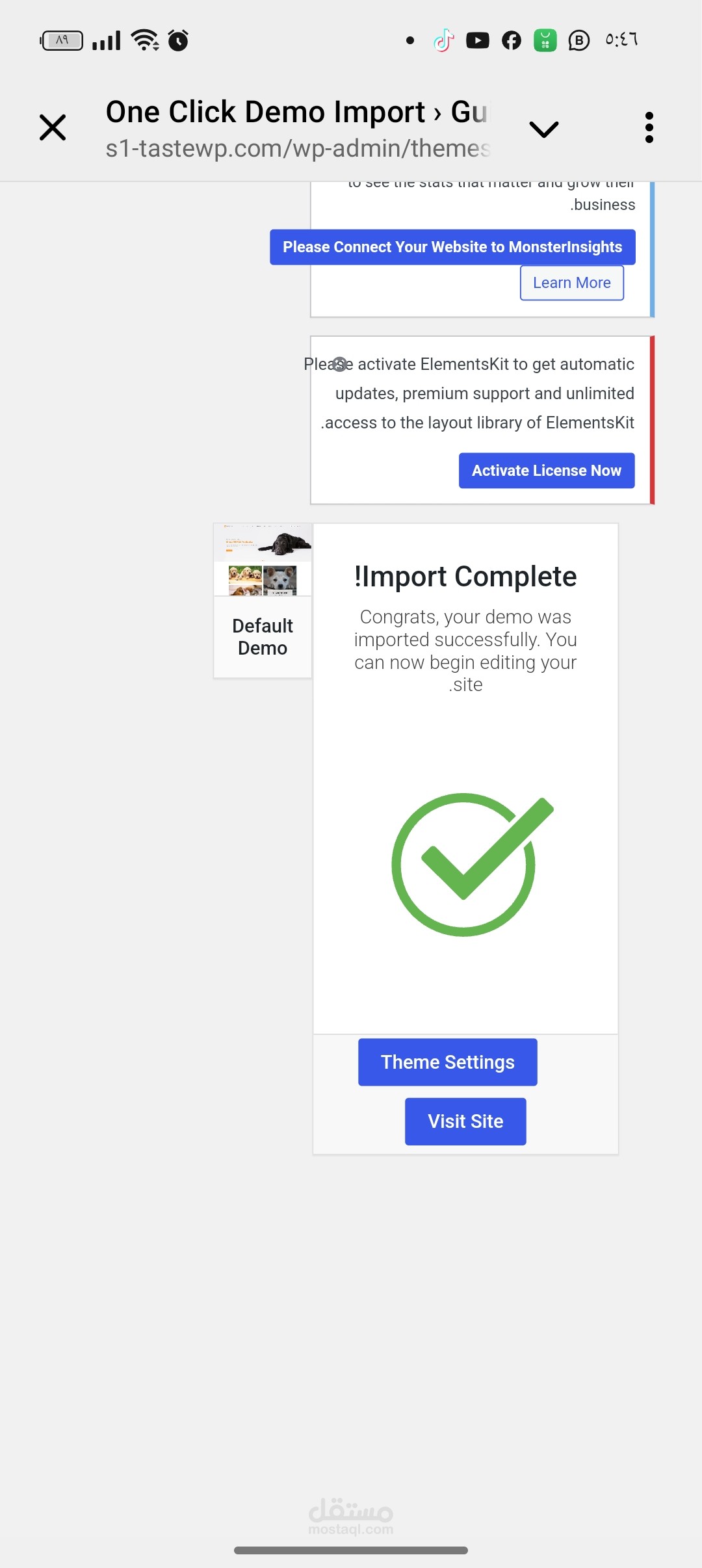Tap the YouTube status bar icon
702x1568 pixels.
[x=478, y=40]
